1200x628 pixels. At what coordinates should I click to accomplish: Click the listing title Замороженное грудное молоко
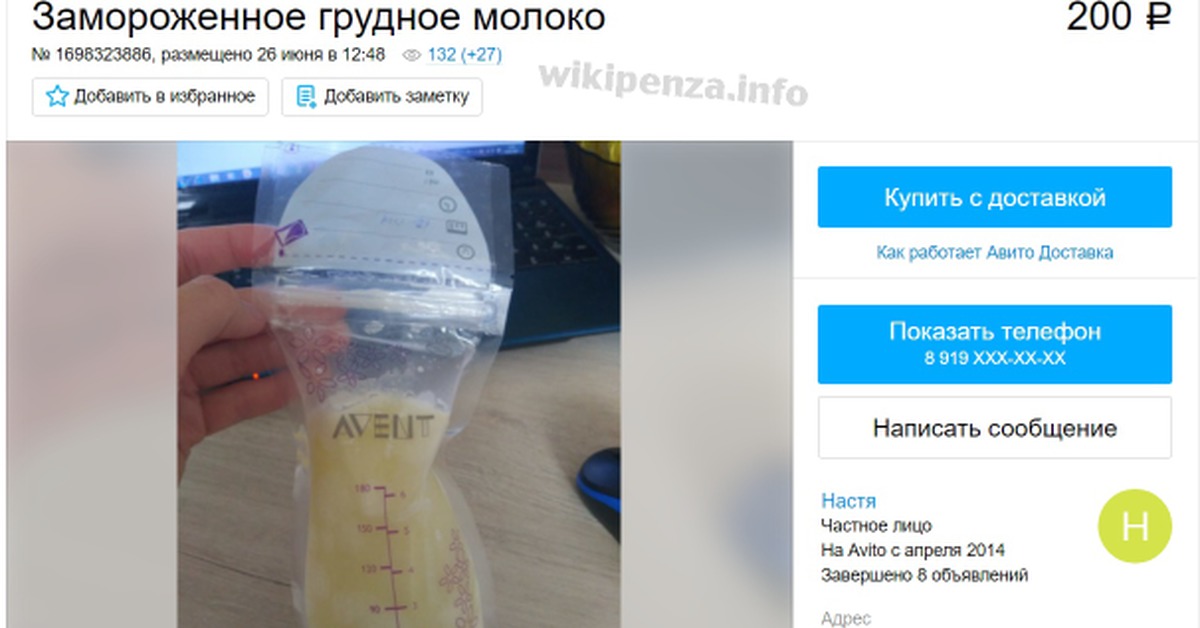click(x=318, y=17)
